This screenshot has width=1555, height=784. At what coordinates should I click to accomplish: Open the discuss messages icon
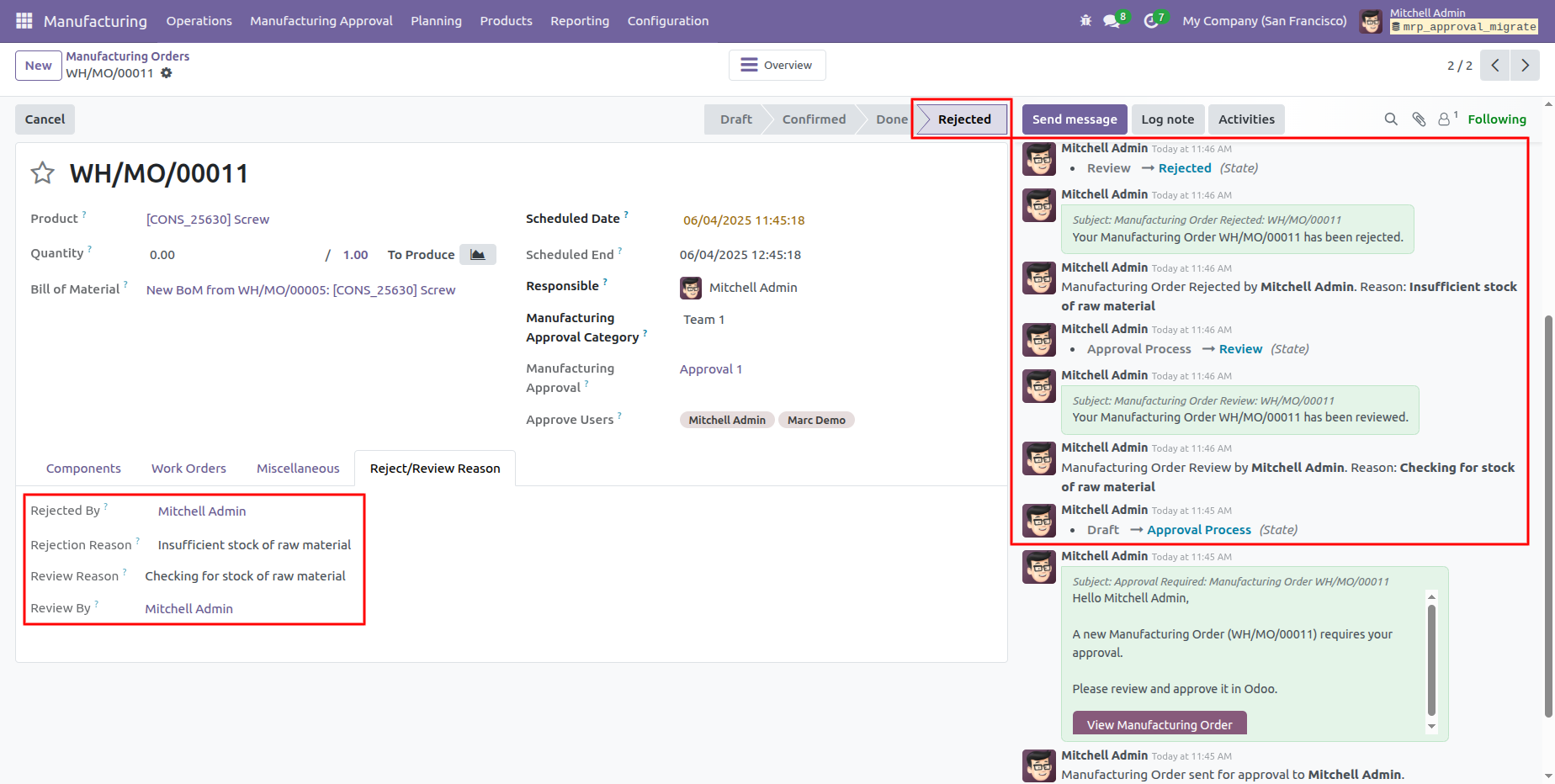(x=1112, y=21)
